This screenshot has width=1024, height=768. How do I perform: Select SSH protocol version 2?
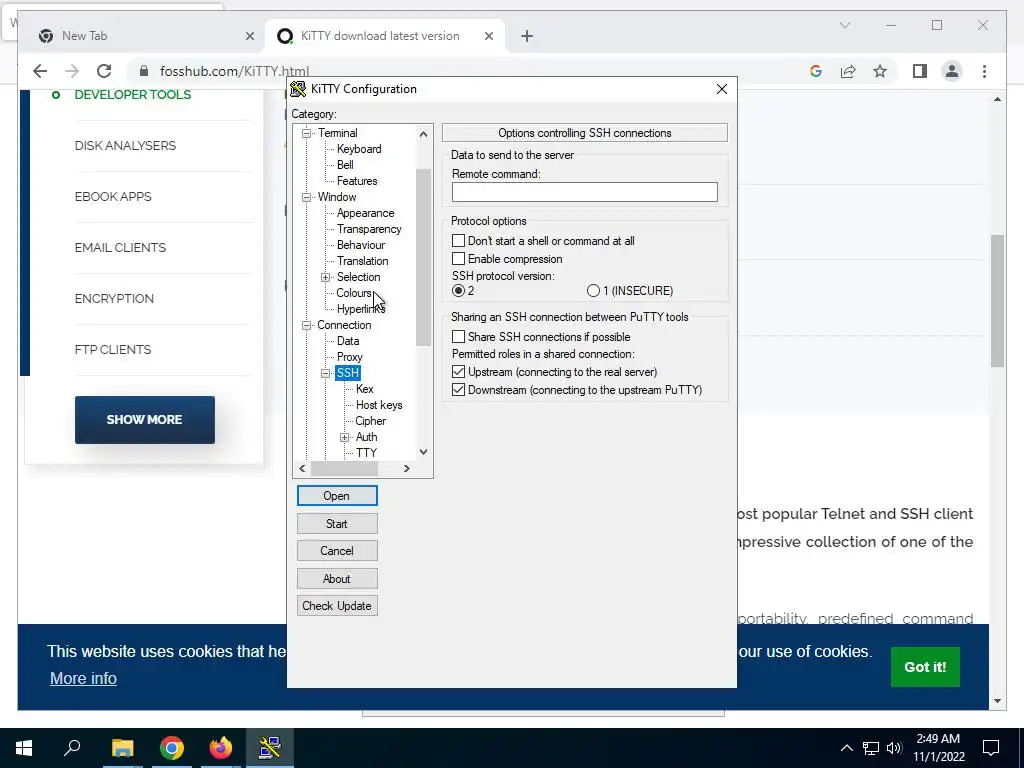[458, 291]
